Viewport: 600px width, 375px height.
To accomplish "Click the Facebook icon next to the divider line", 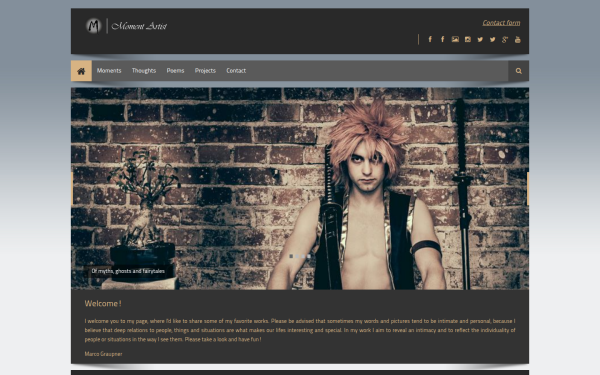I will click(x=430, y=39).
